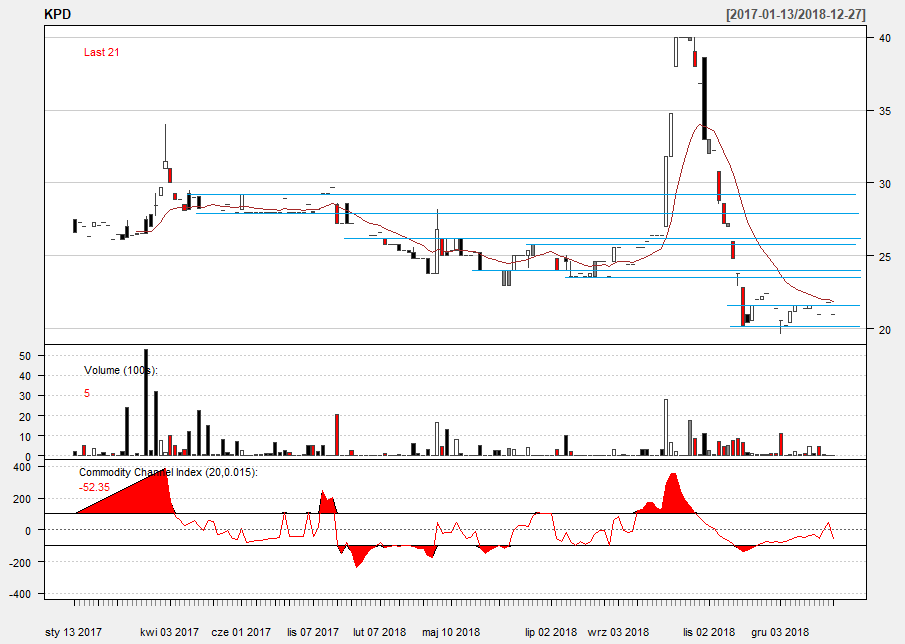Click the 'maj 10 2018' date label
This screenshot has height=644, width=905.
(451, 632)
